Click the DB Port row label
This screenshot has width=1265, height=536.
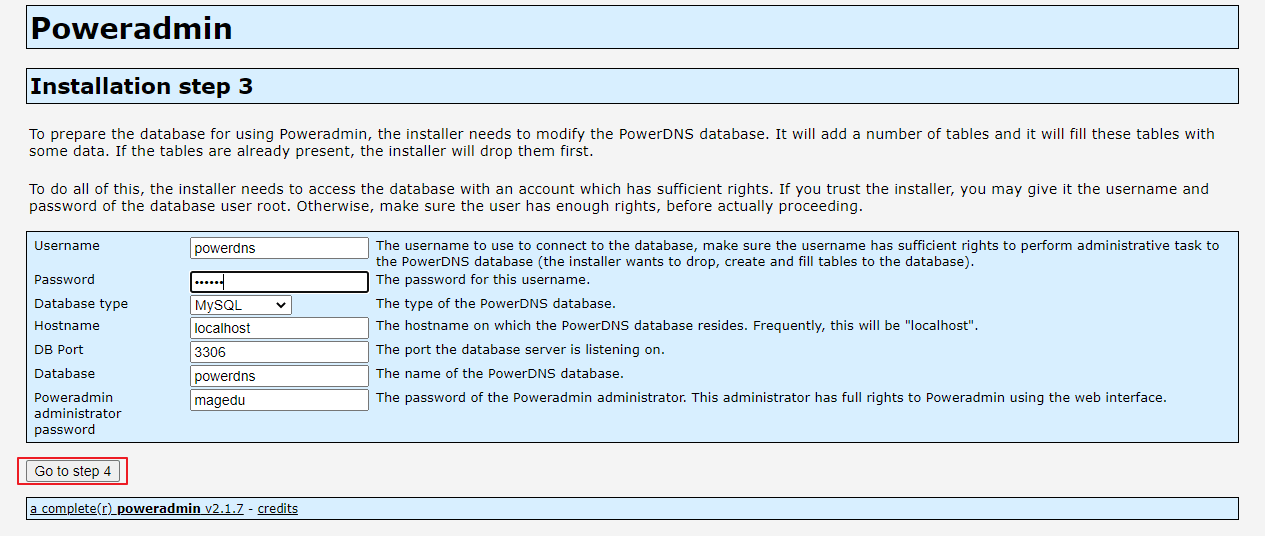click(59, 350)
